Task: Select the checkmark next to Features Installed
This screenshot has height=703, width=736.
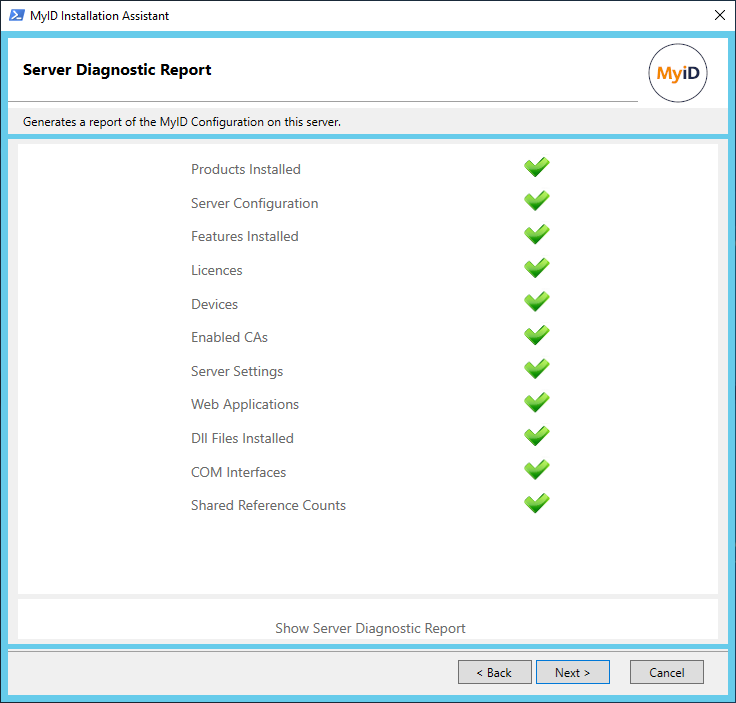Action: point(537,235)
